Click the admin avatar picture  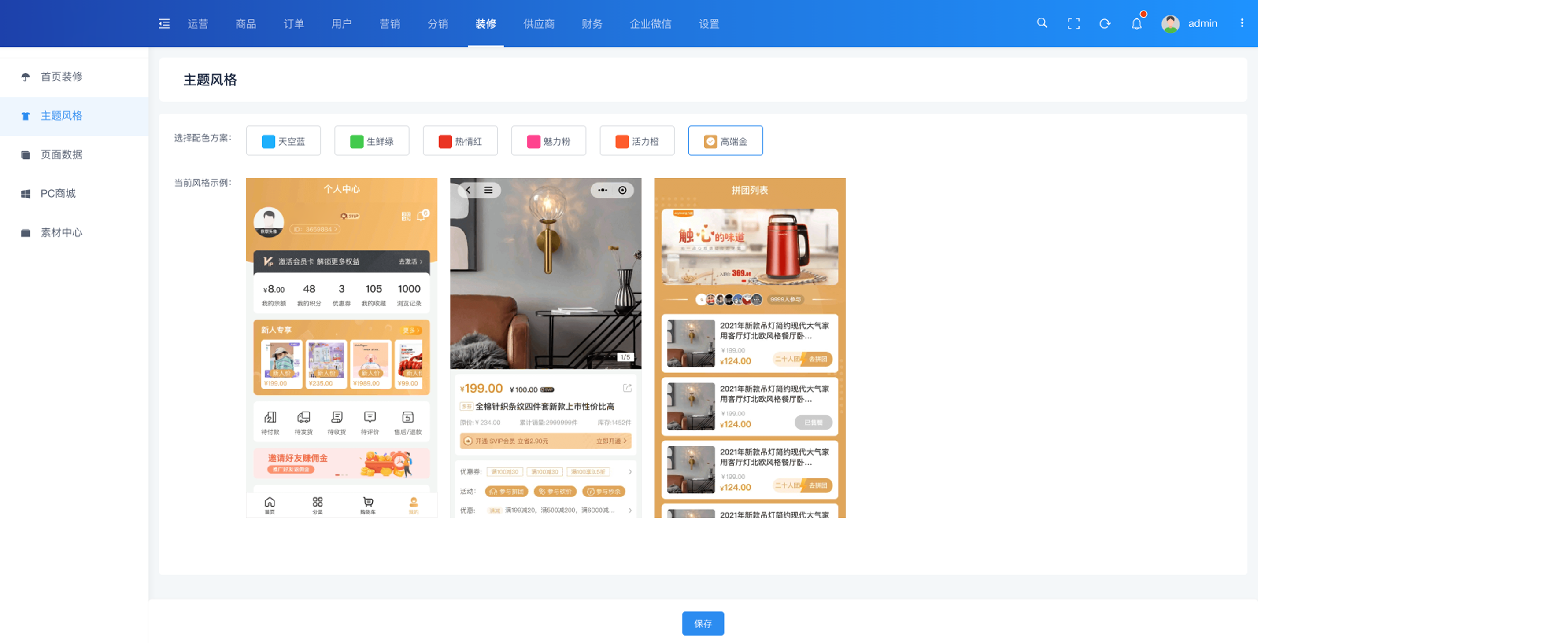tap(1170, 24)
